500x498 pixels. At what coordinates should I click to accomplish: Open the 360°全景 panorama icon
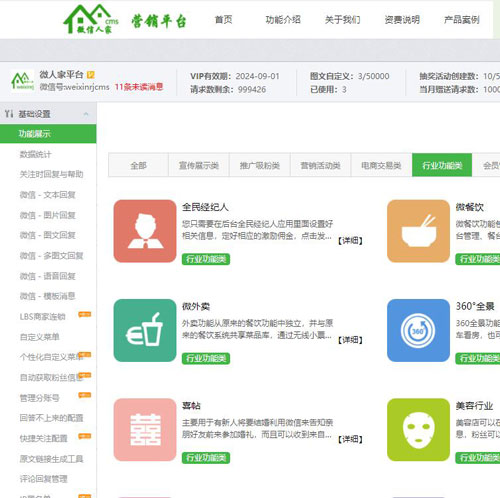tap(418, 330)
